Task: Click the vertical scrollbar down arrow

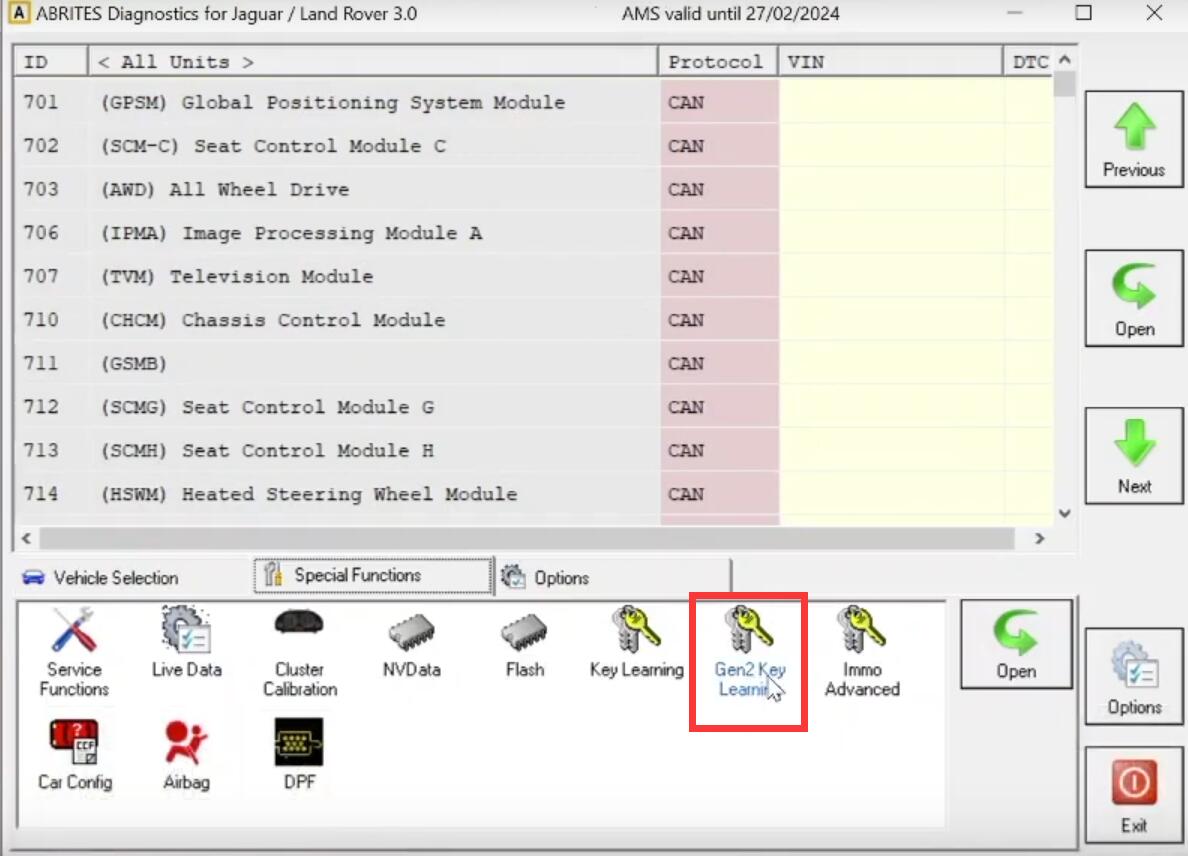Action: 1065,514
